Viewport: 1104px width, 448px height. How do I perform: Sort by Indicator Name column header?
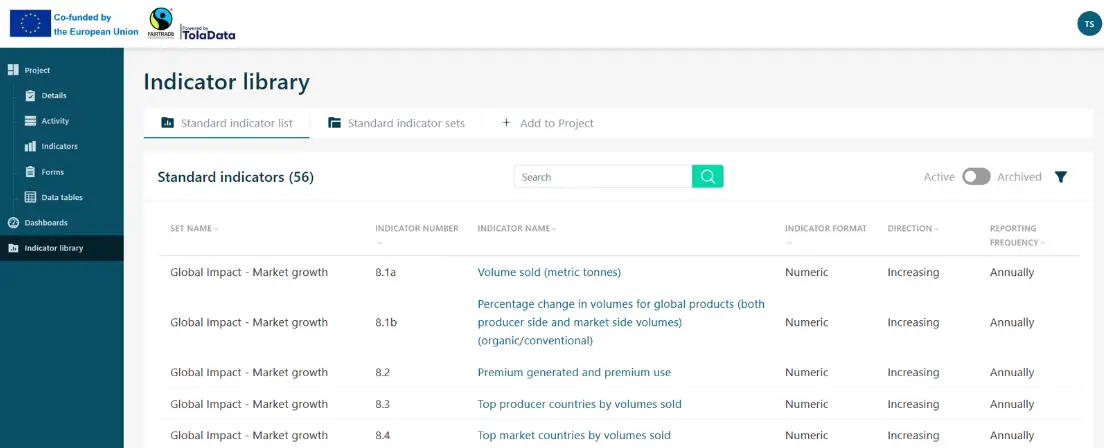(516, 229)
